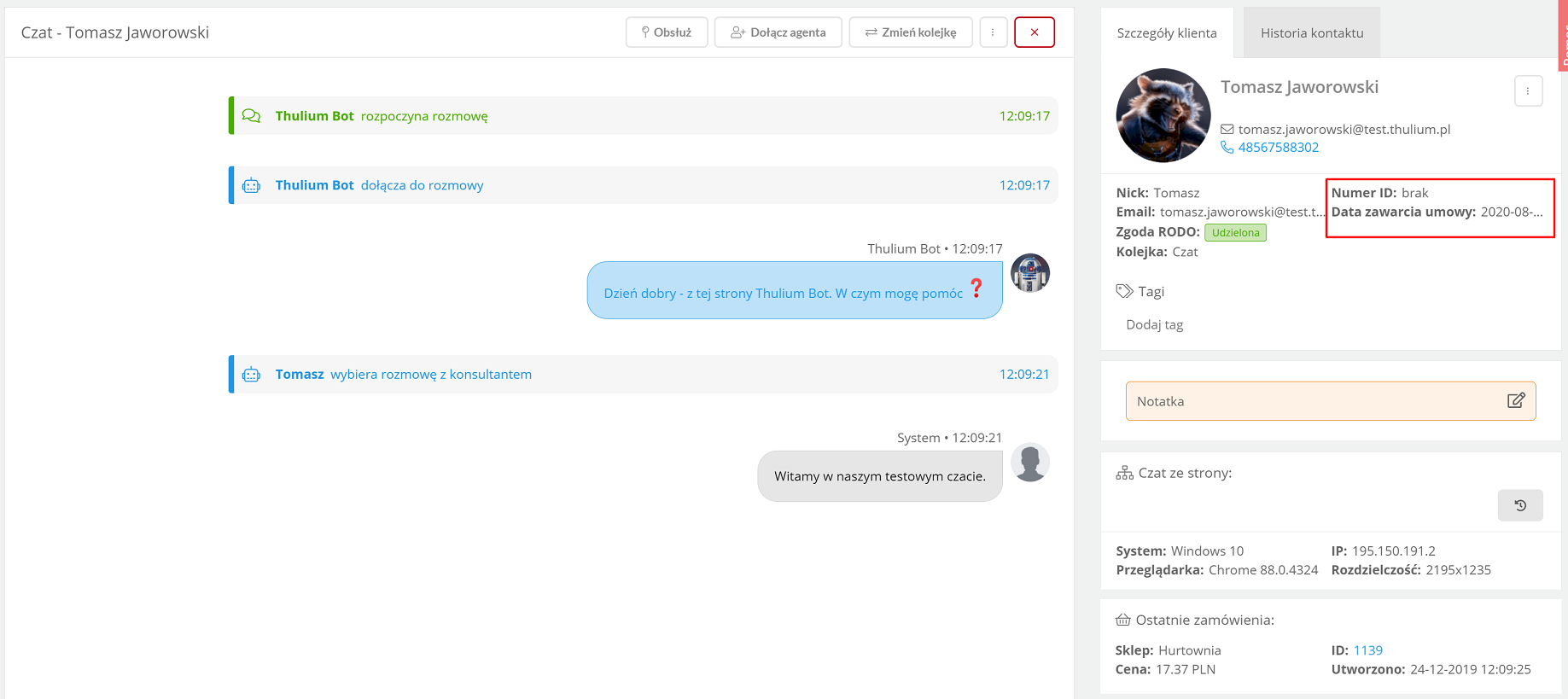The image size is (1568, 699).
Task: Click the Notatka note field
Action: point(1330,401)
